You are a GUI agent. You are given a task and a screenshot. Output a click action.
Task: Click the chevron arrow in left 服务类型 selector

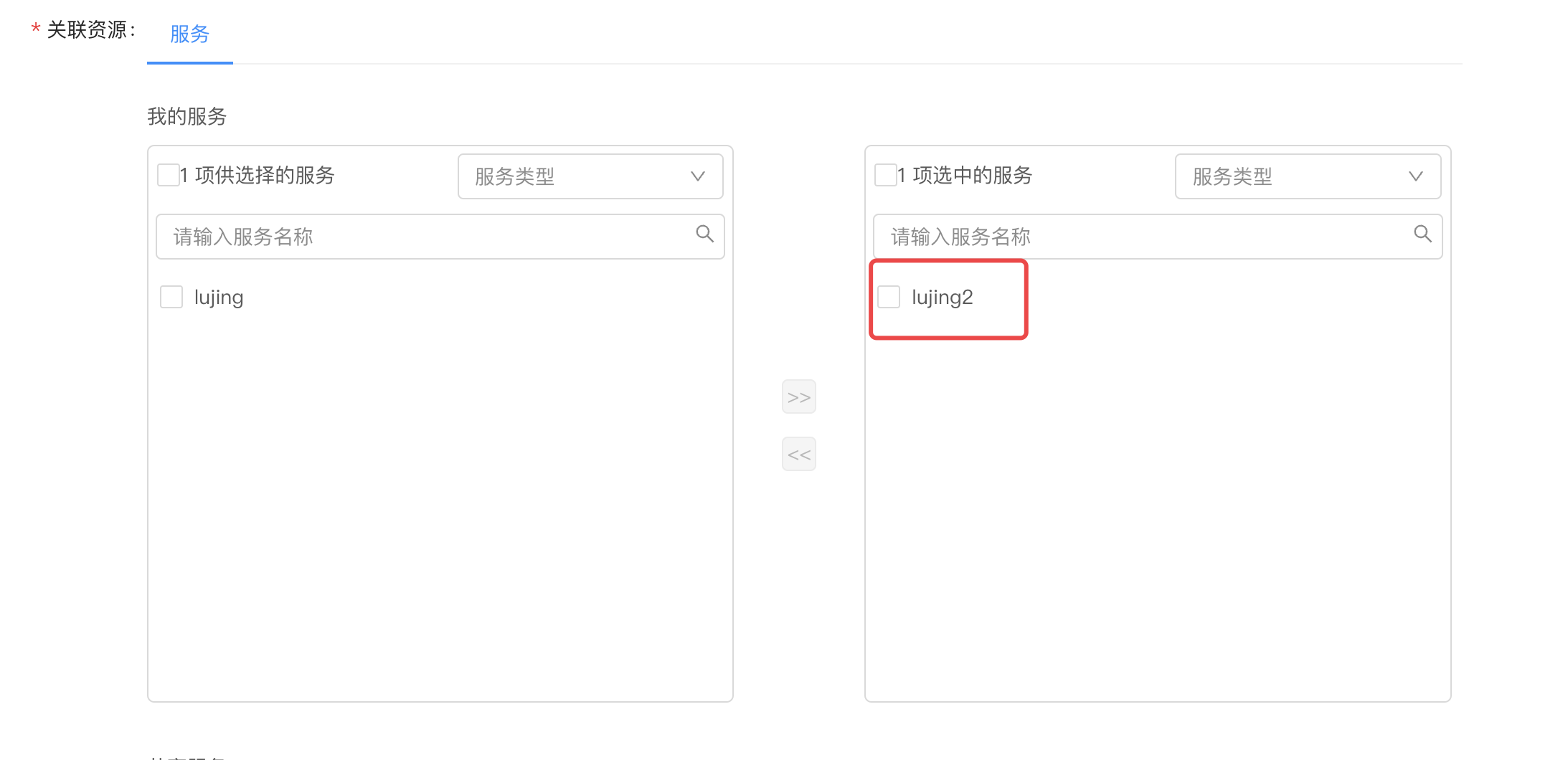(697, 176)
